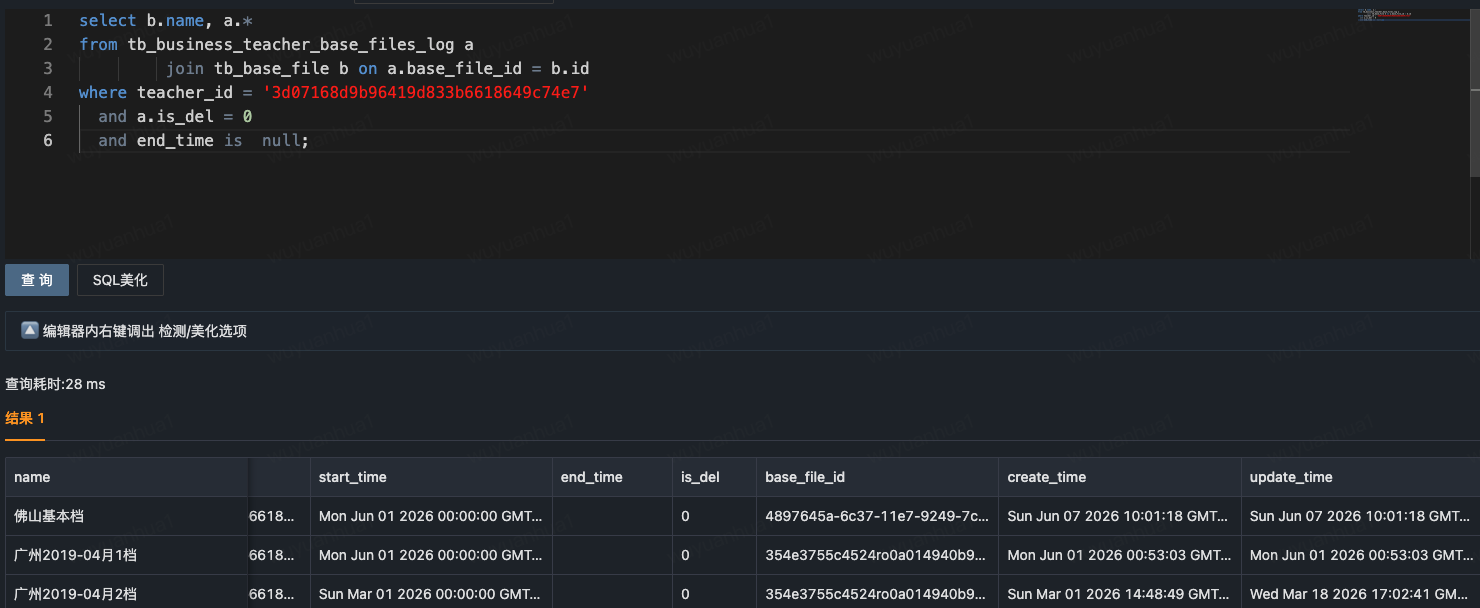
Task: Switch to the 结果 1 tab
Action: [25, 418]
